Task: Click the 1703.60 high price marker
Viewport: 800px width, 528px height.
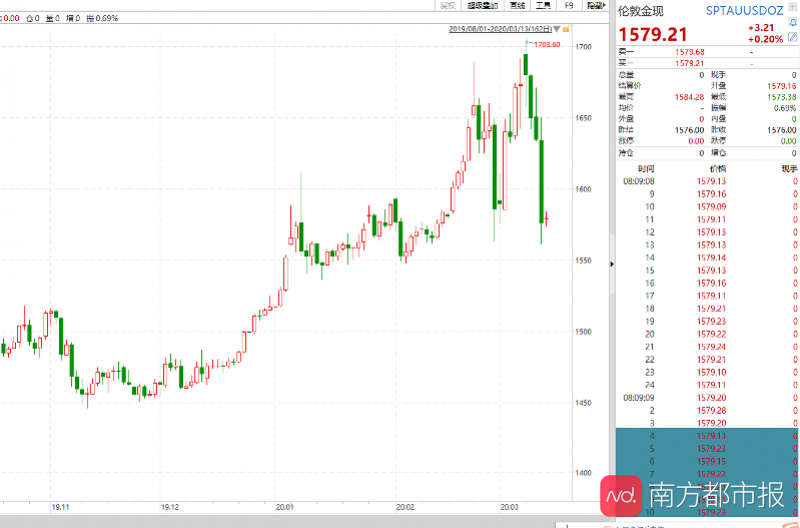Action: [547, 45]
